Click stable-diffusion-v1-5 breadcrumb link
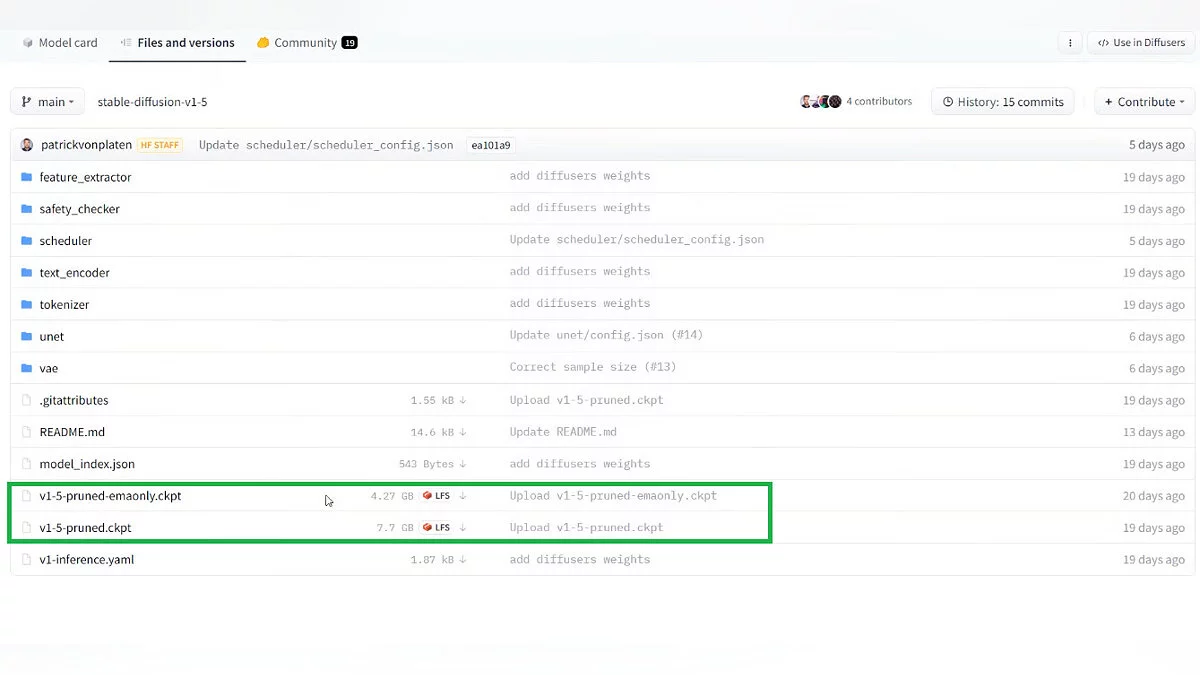Screen dimensions: 1200x675 pos(152,102)
